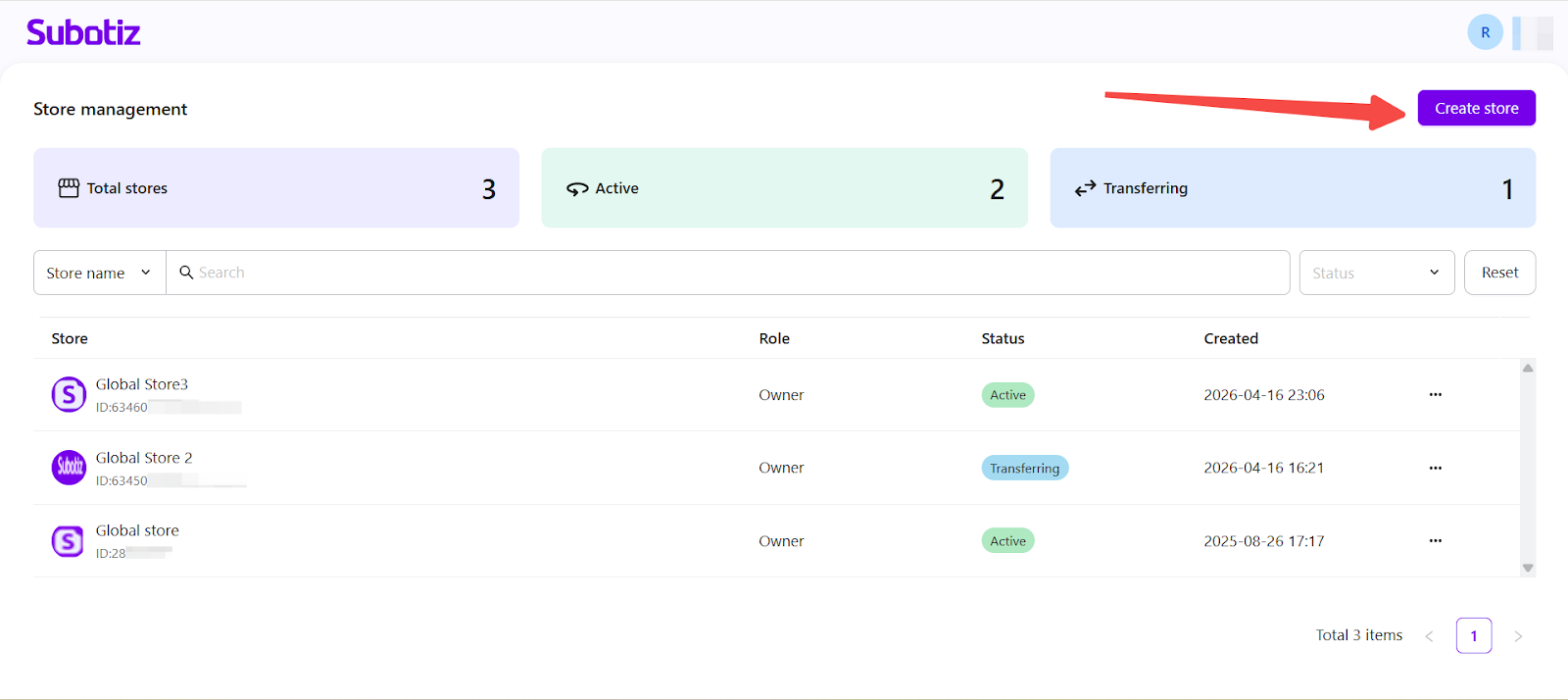Select the Total stores summary card
The width and height of the screenshot is (1568, 700).
pyautogui.click(x=276, y=188)
